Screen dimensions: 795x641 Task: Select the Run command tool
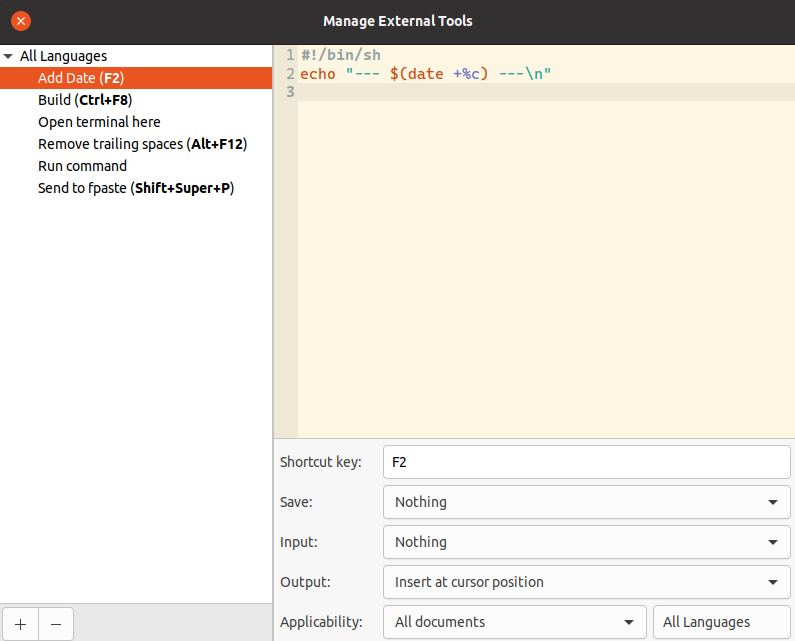[x=136, y=166]
